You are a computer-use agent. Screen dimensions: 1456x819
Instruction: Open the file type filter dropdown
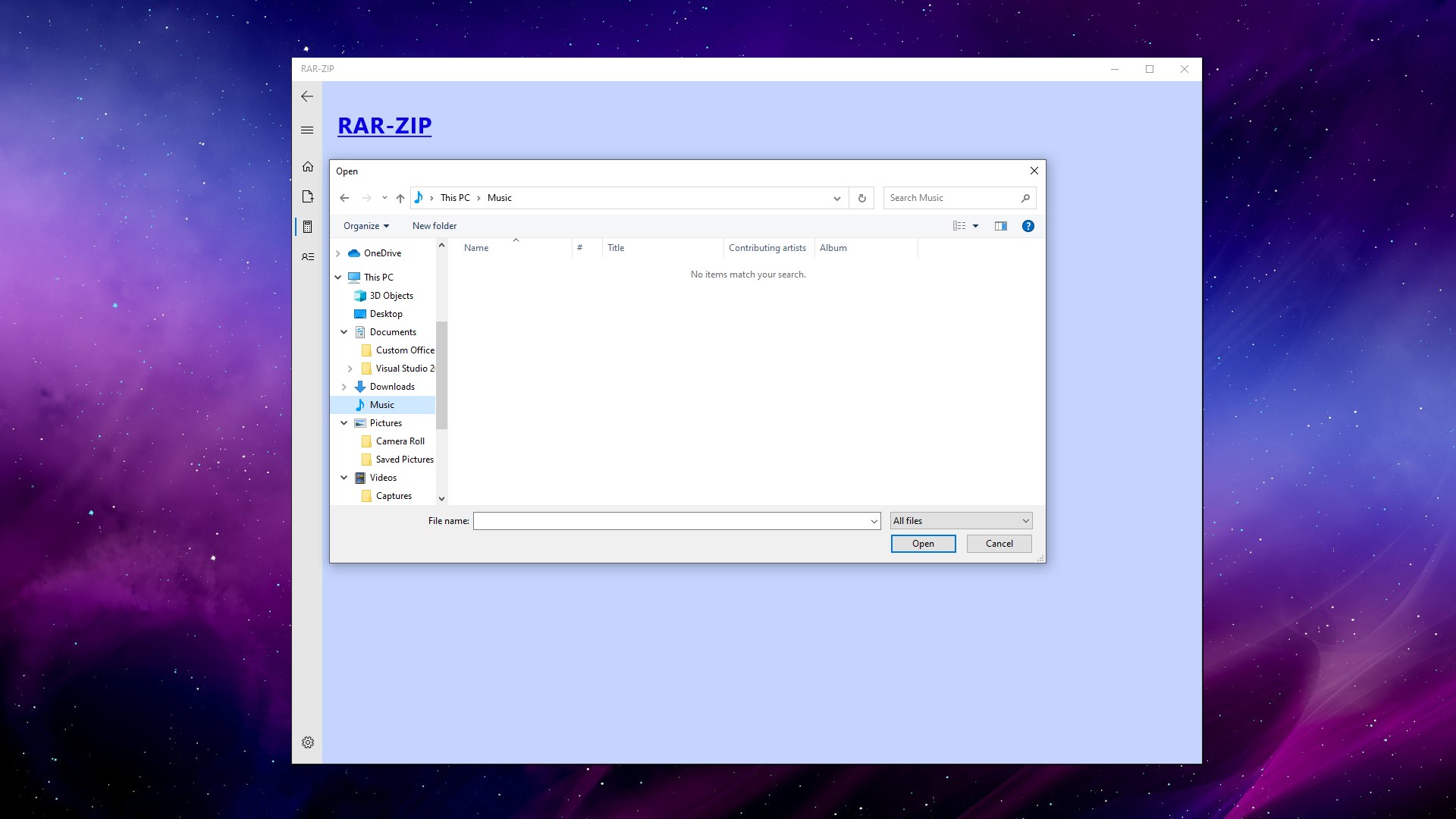click(x=959, y=520)
